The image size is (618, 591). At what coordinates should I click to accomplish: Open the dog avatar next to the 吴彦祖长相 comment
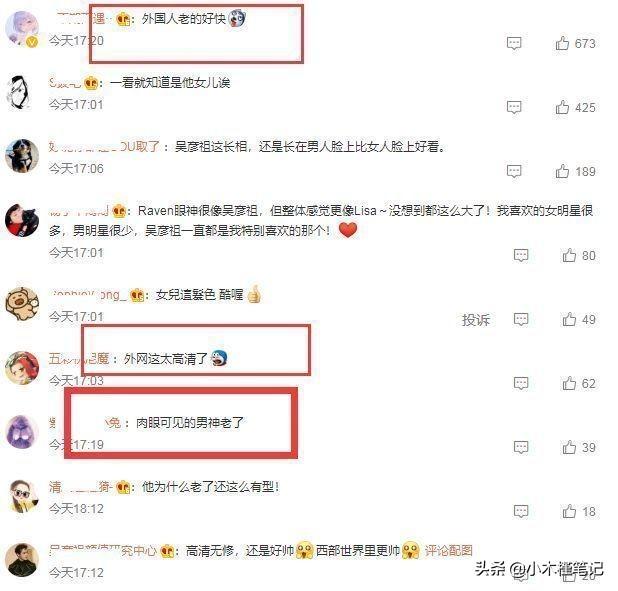point(22,156)
